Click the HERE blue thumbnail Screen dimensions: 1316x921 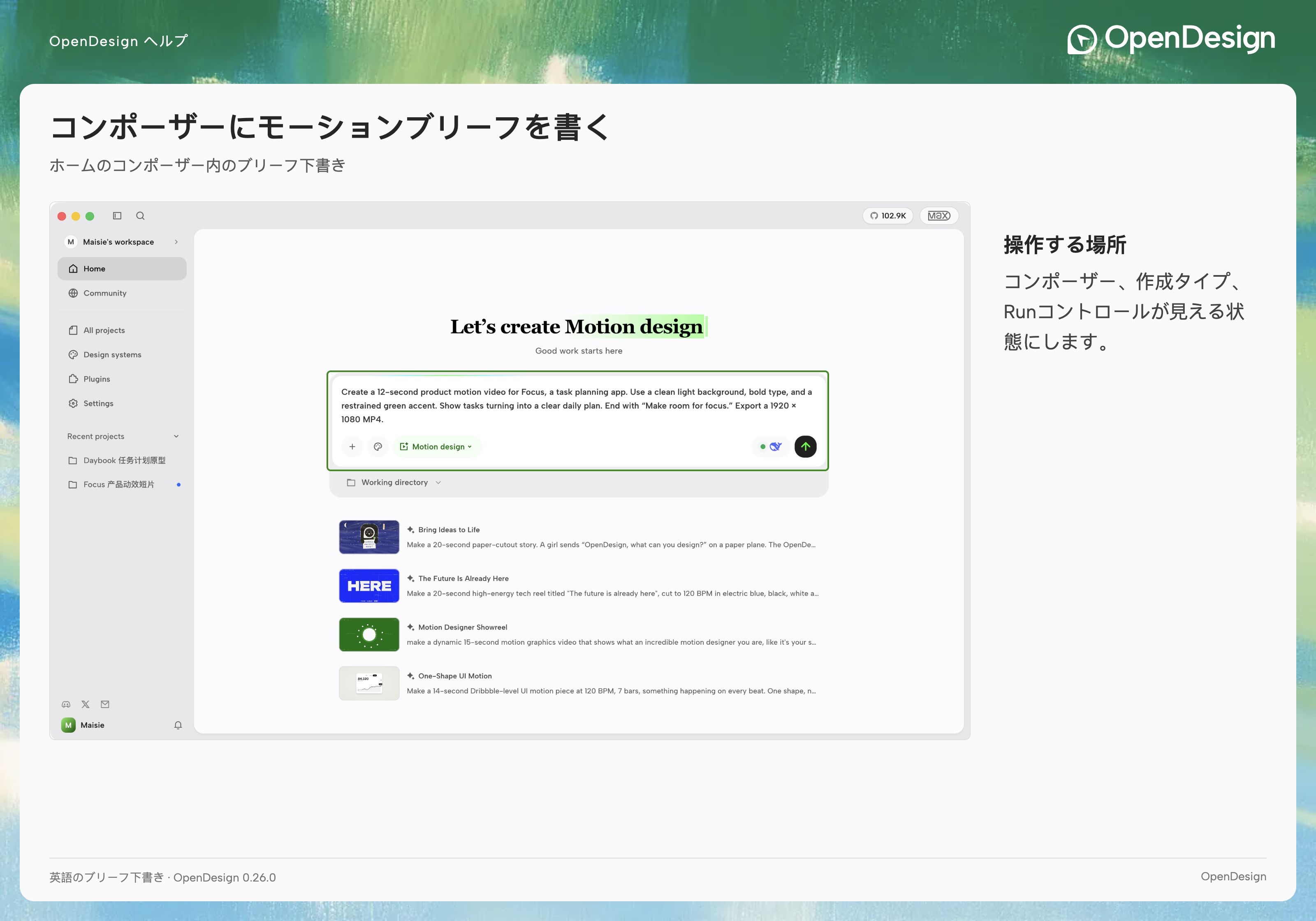(x=369, y=586)
